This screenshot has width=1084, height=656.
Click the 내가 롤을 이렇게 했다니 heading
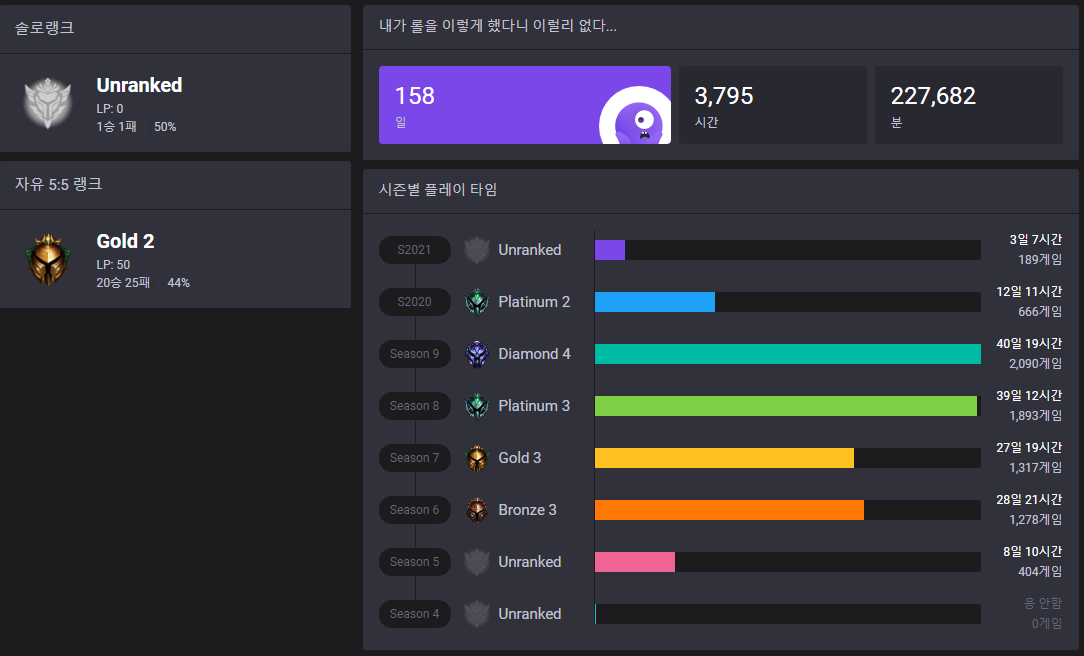[x=498, y=26]
